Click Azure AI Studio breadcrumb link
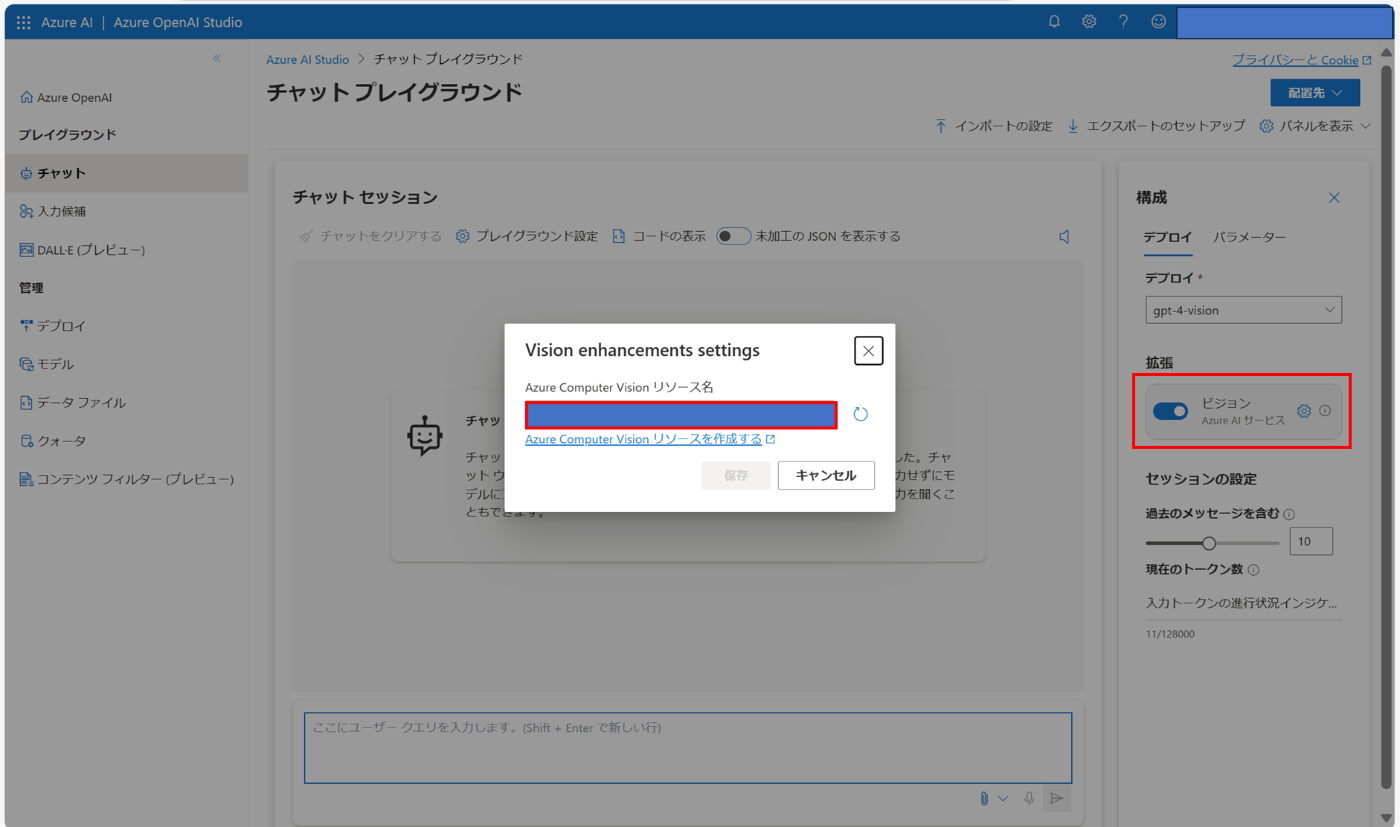Viewport: 1400px width, 827px height. click(307, 60)
